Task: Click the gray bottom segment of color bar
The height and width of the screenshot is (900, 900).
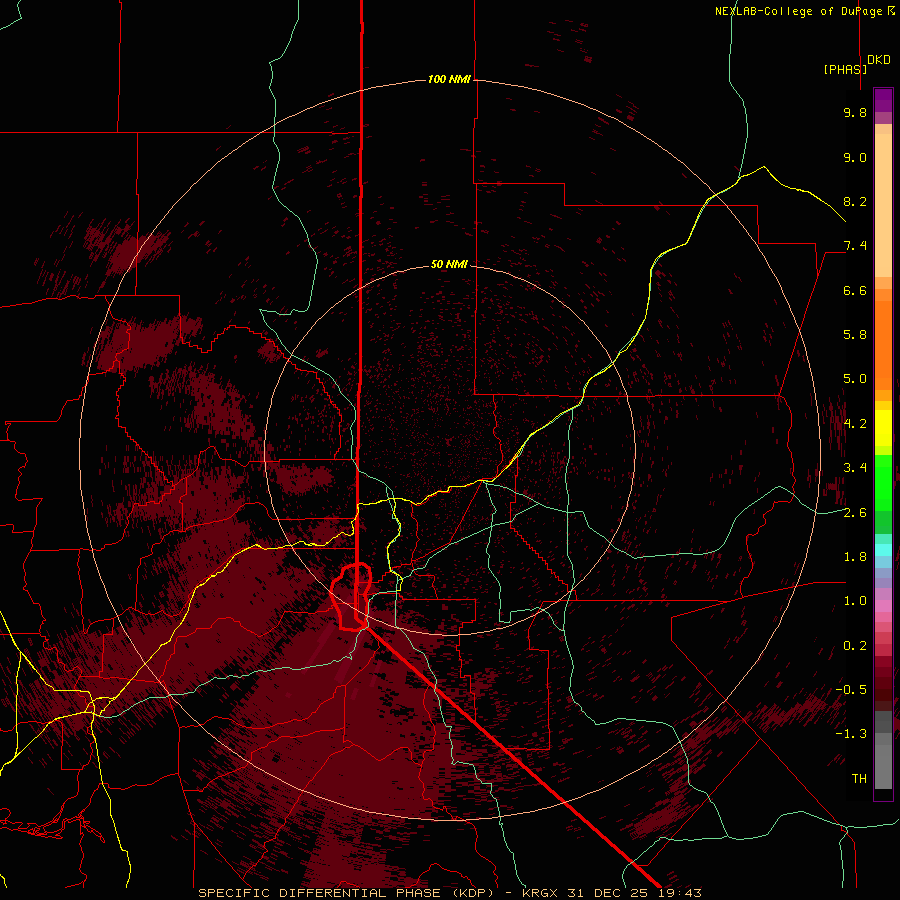Action: click(883, 761)
